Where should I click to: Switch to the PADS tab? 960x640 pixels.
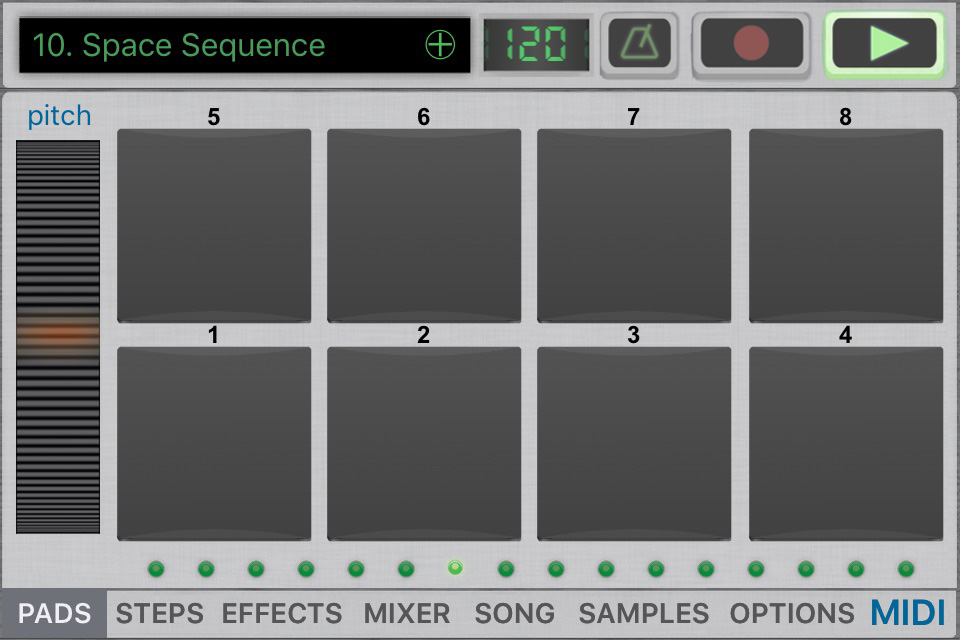point(54,614)
